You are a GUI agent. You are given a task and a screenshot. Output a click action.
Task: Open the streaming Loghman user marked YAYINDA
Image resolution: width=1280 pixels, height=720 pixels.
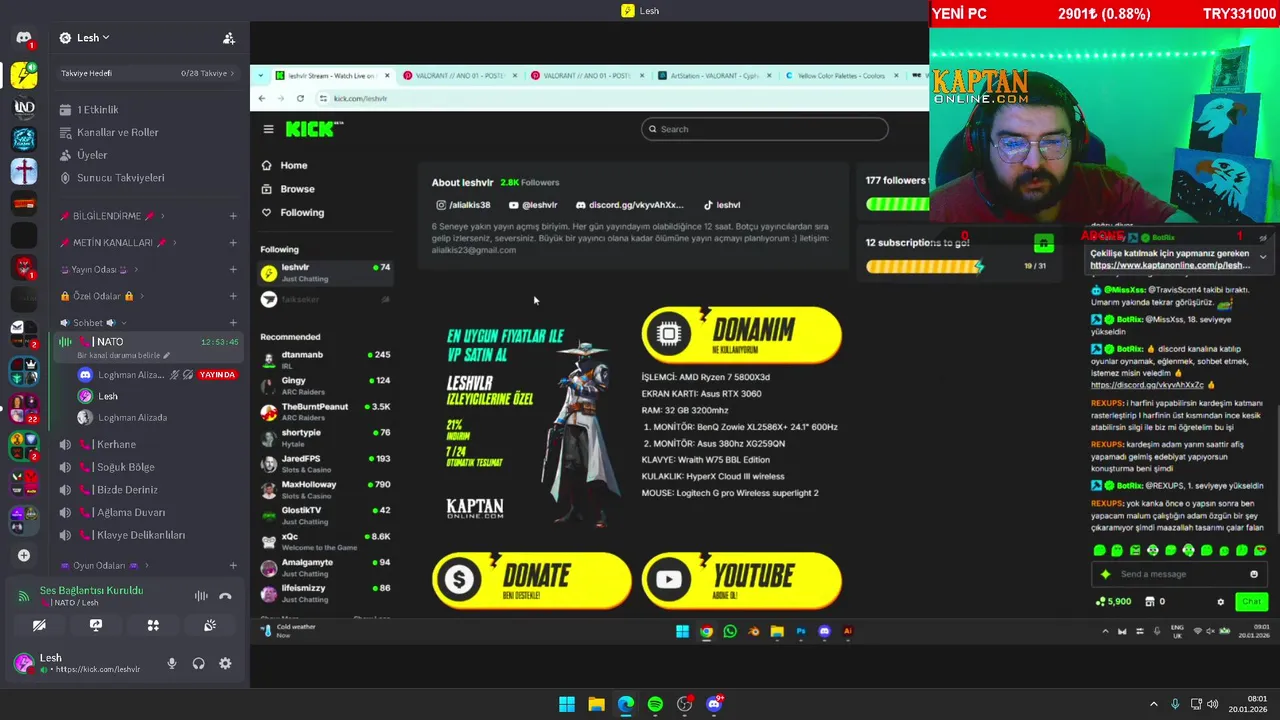point(156,375)
